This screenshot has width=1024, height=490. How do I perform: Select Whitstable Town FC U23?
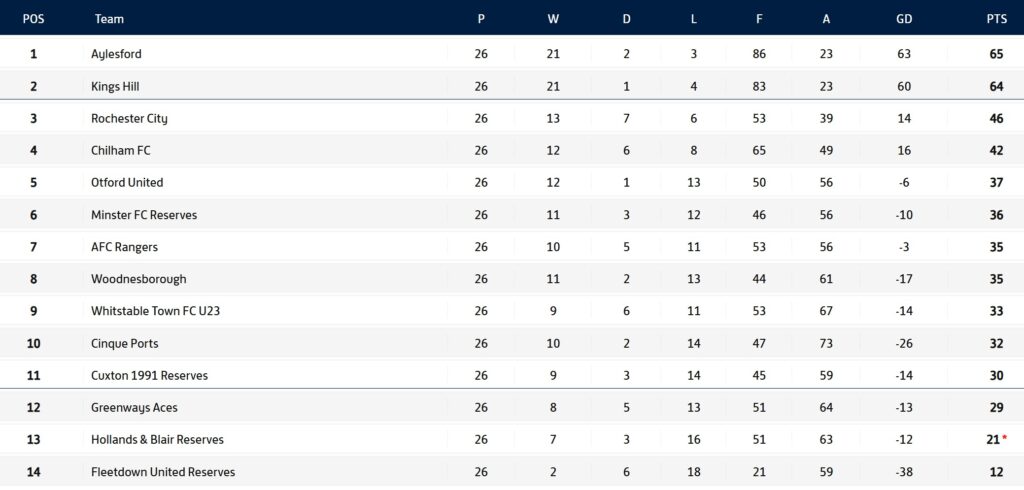(155, 311)
